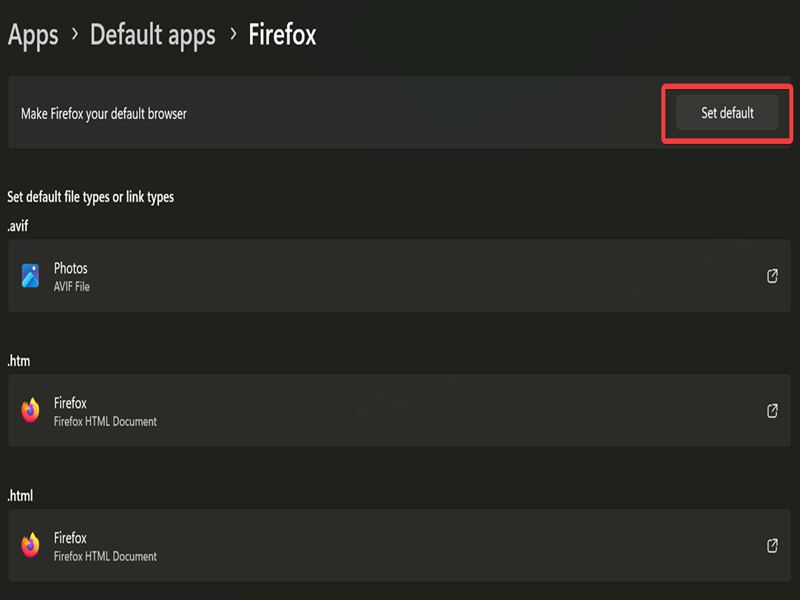Click Firefox HTML Document text under .htm

[105, 422]
